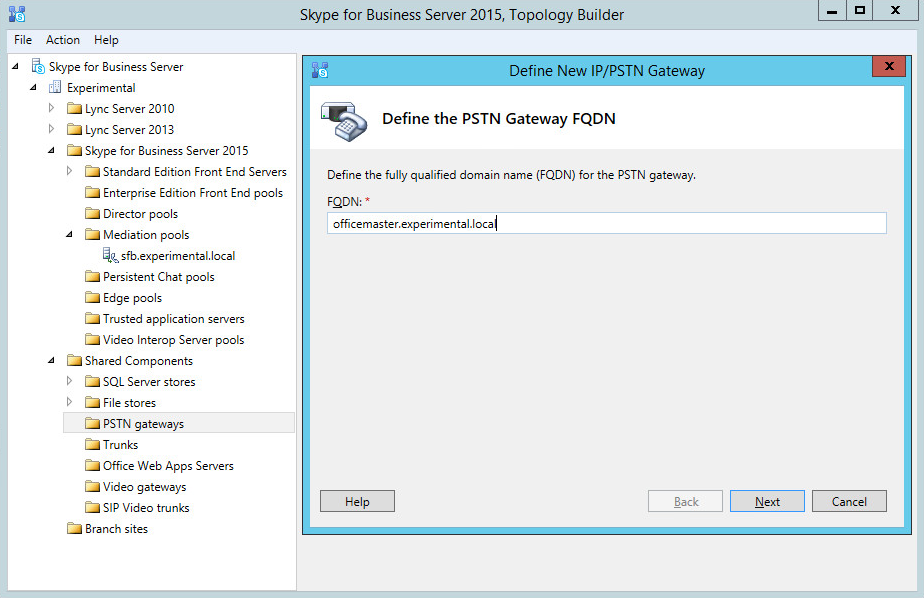
Task: Expand the SQL Server stores node
Action: coord(69,381)
